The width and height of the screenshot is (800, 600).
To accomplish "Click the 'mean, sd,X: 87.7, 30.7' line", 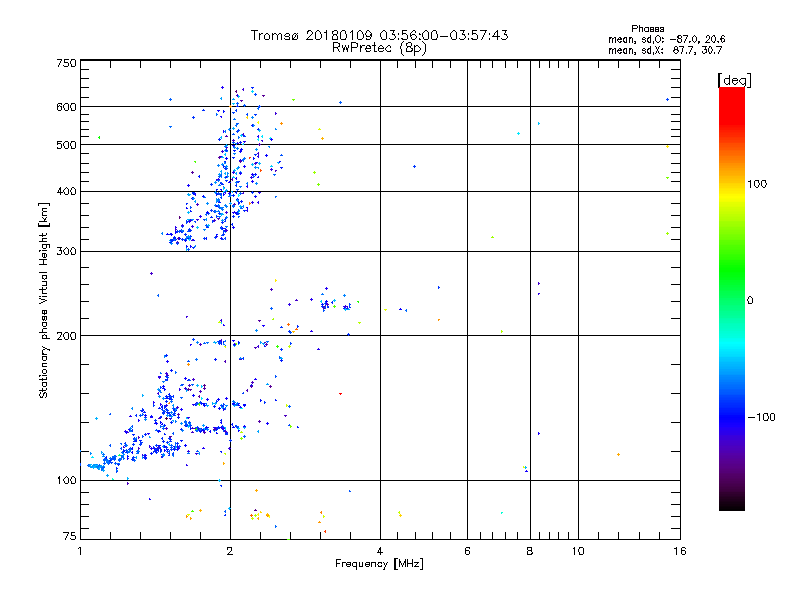I will (x=665, y=50).
